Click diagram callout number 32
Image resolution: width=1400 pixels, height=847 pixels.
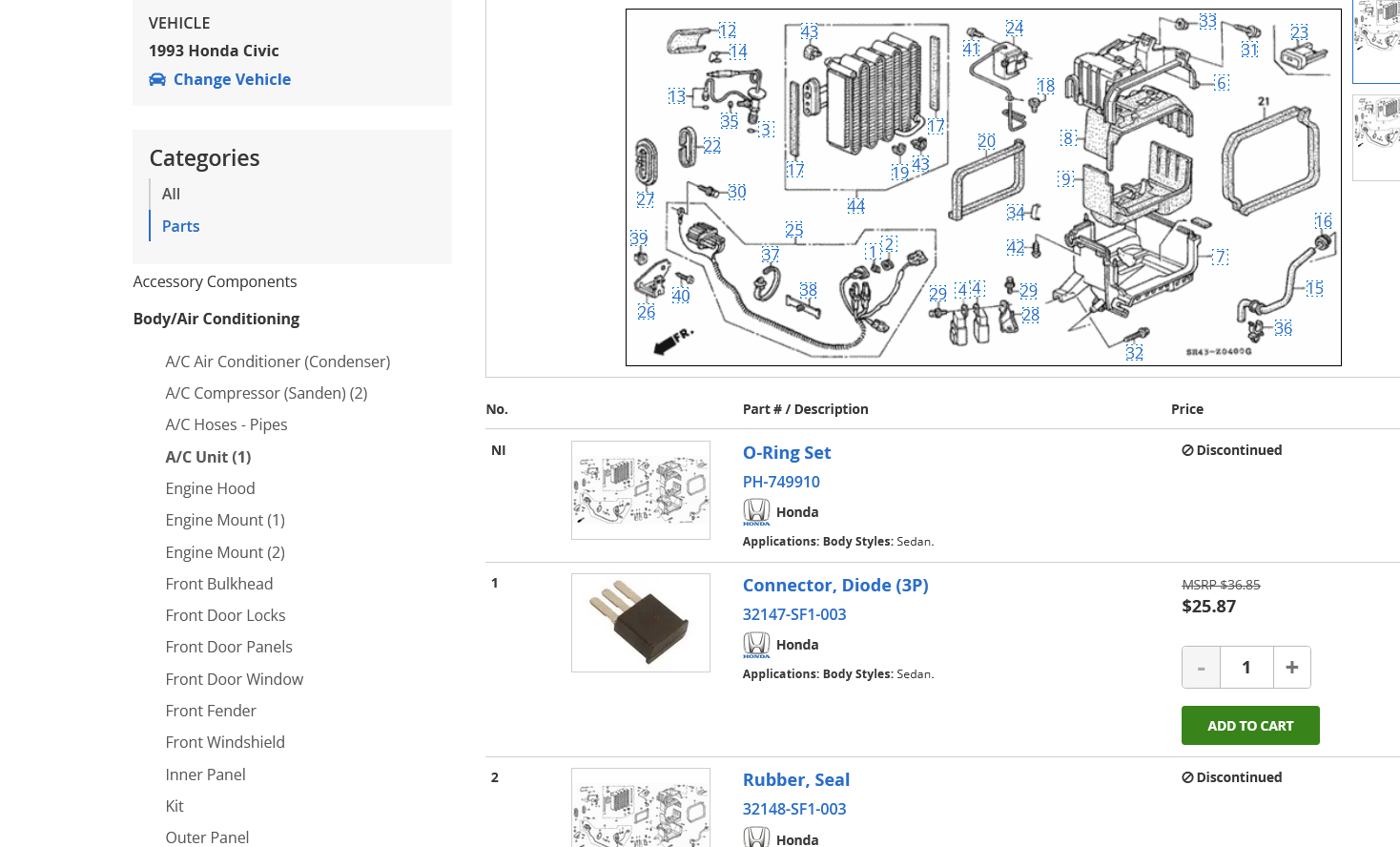1134,353
